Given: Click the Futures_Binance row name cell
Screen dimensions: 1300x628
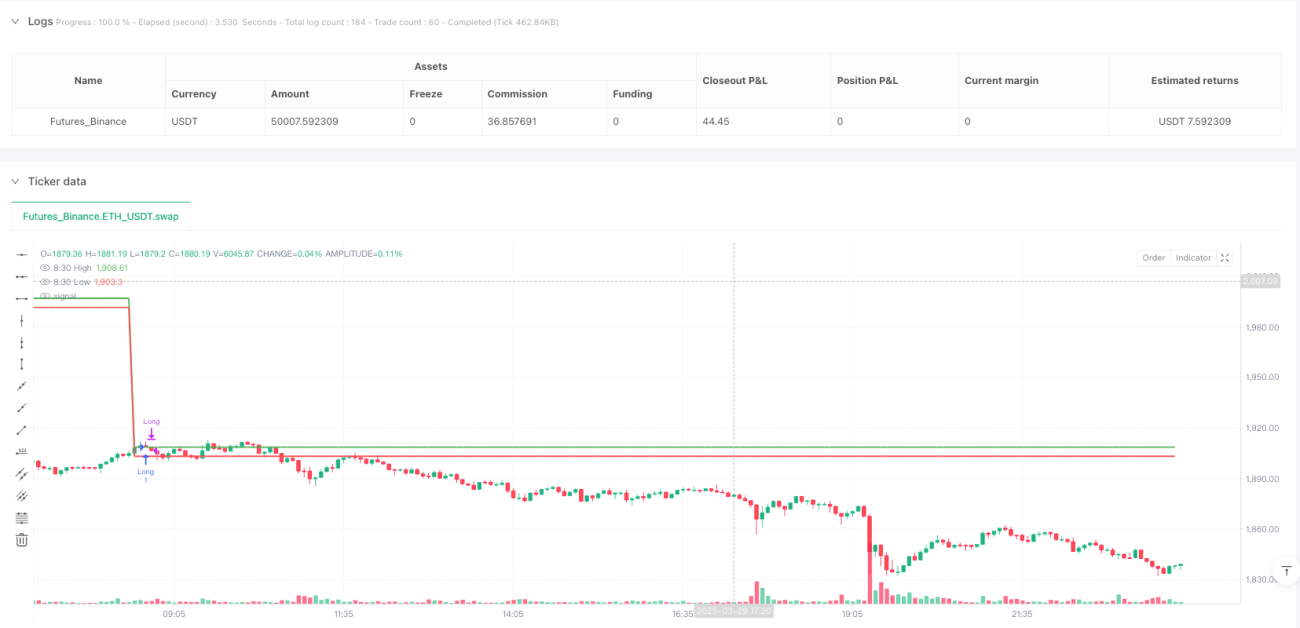Looking at the screenshot, I should tap(88, 122).
